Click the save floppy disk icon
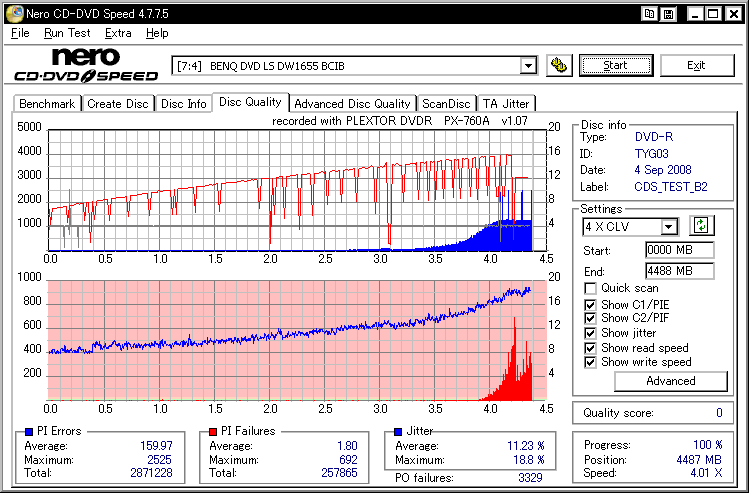Screen dimensions: 749x493 tap(670, 13)
